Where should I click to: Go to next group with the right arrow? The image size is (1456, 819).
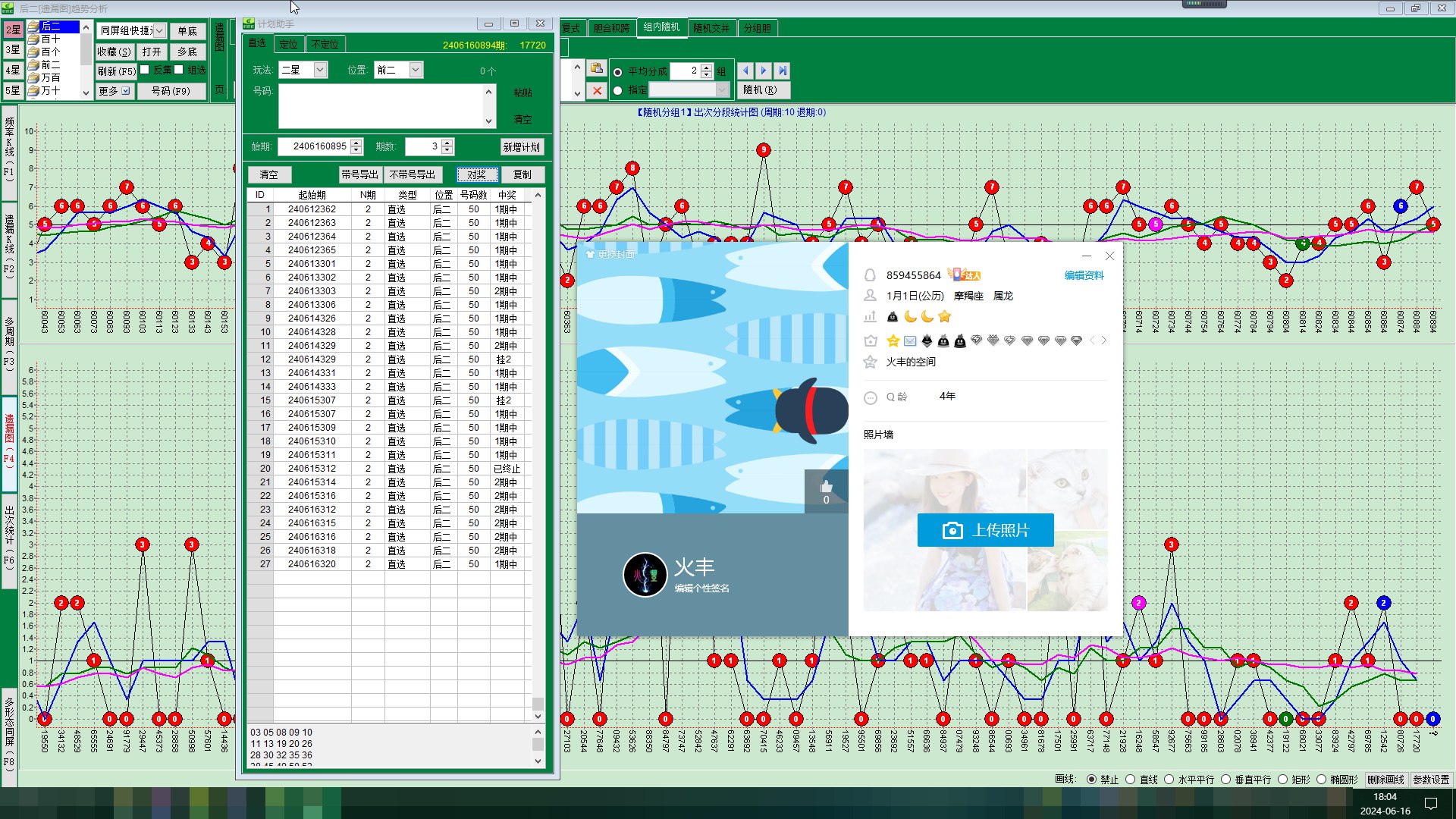(x=764, y=71)
